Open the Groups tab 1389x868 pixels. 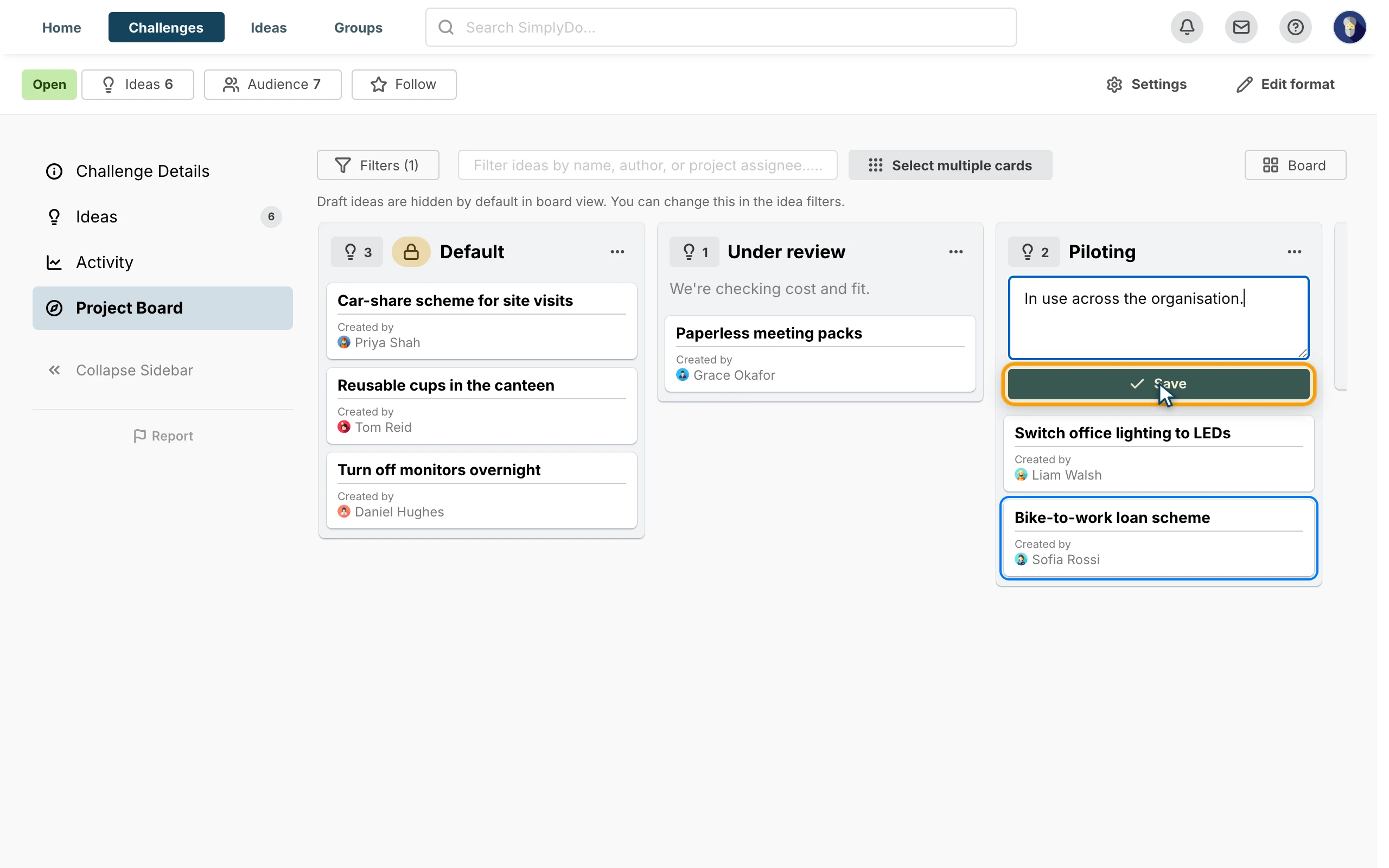coord(358,27)
